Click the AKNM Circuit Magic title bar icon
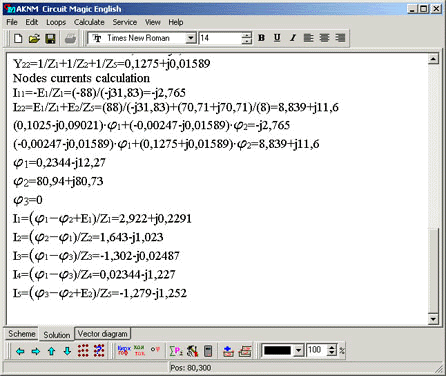Image resolution: width=446 pixels, height=376 pixels. 10,9
